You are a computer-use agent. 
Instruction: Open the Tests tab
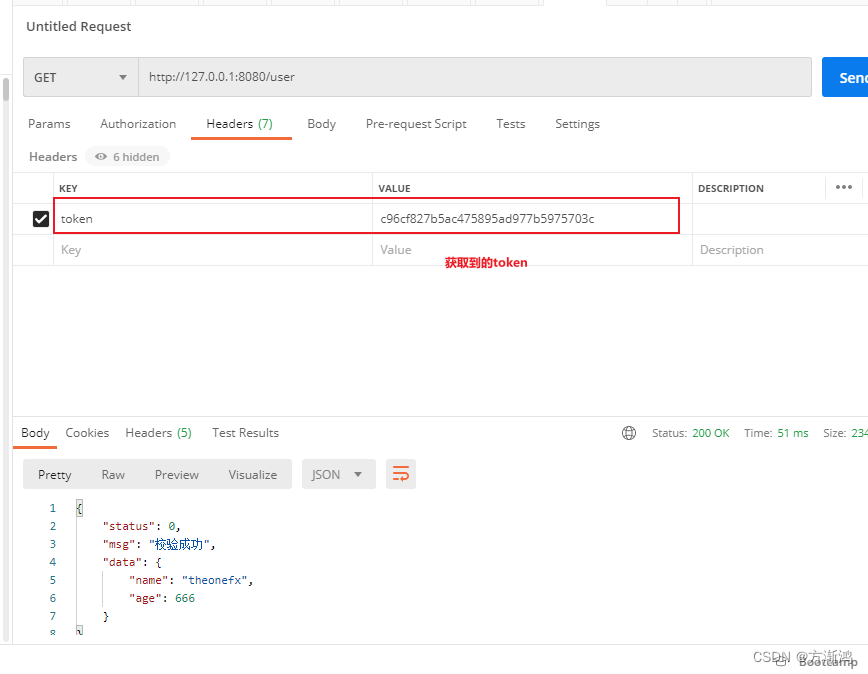pos(510,124)
